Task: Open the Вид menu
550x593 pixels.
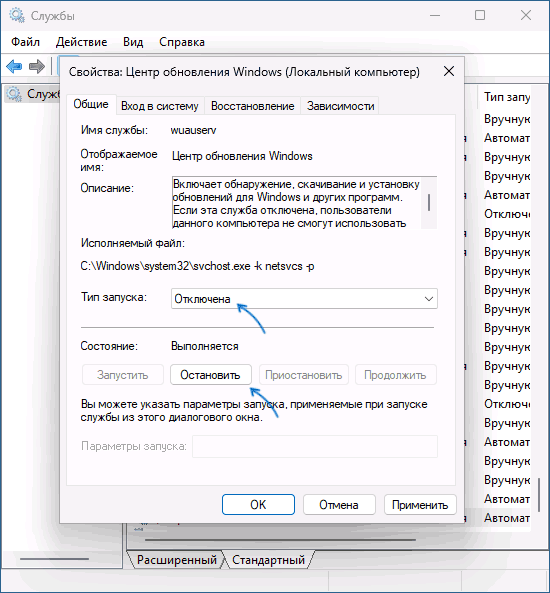Action: click(x=133, y=42)
